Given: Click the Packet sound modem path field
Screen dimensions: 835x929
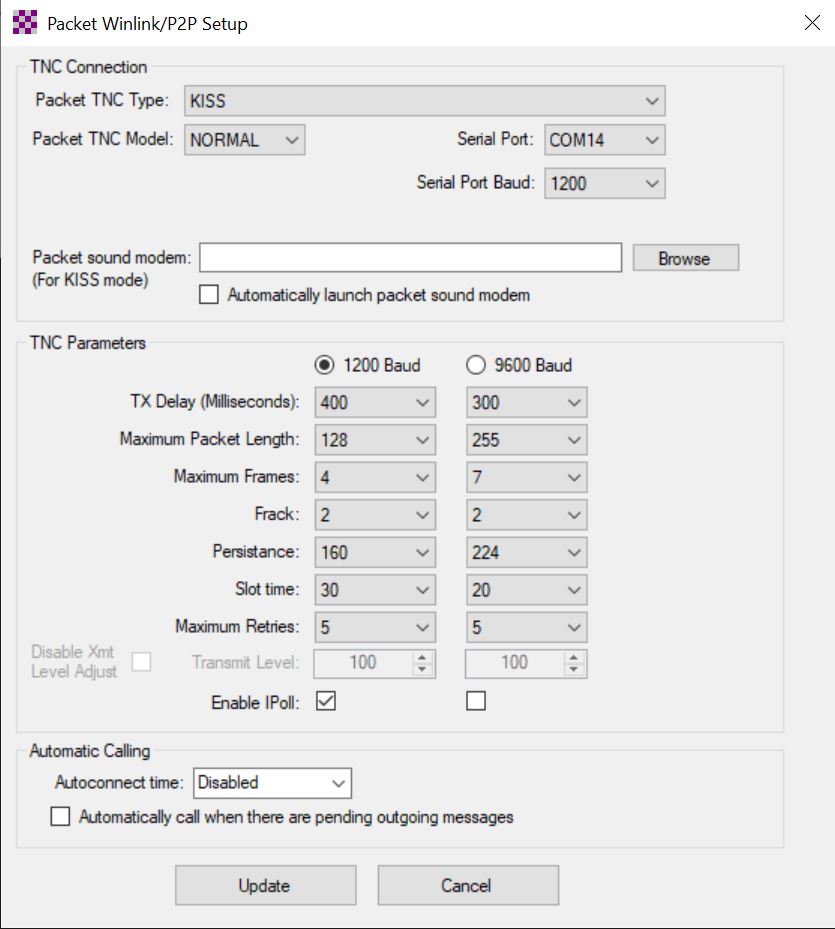Looking at the screenshot, I should (x=410, y=258).
